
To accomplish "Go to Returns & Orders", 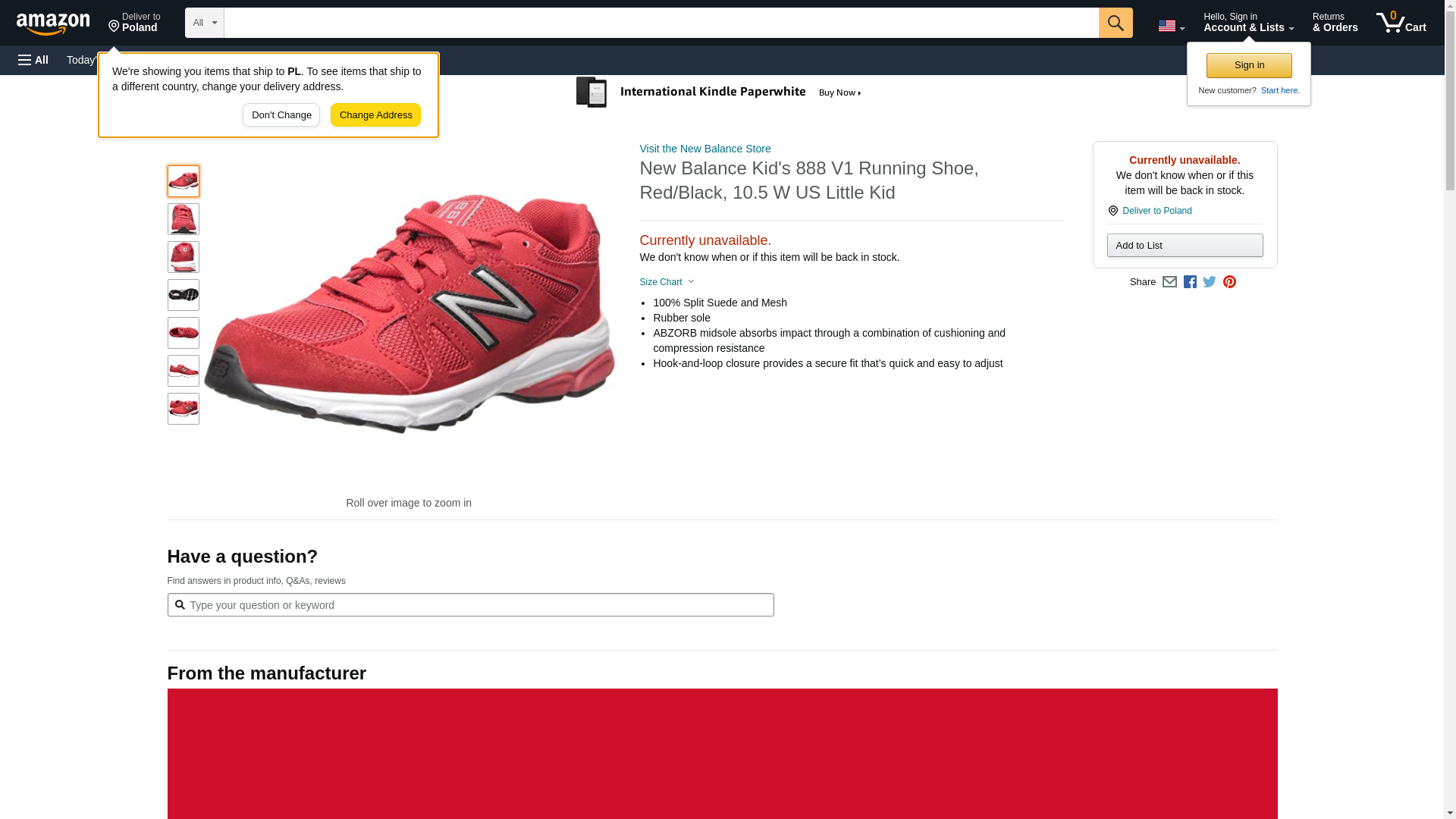I will (1335, 23).
